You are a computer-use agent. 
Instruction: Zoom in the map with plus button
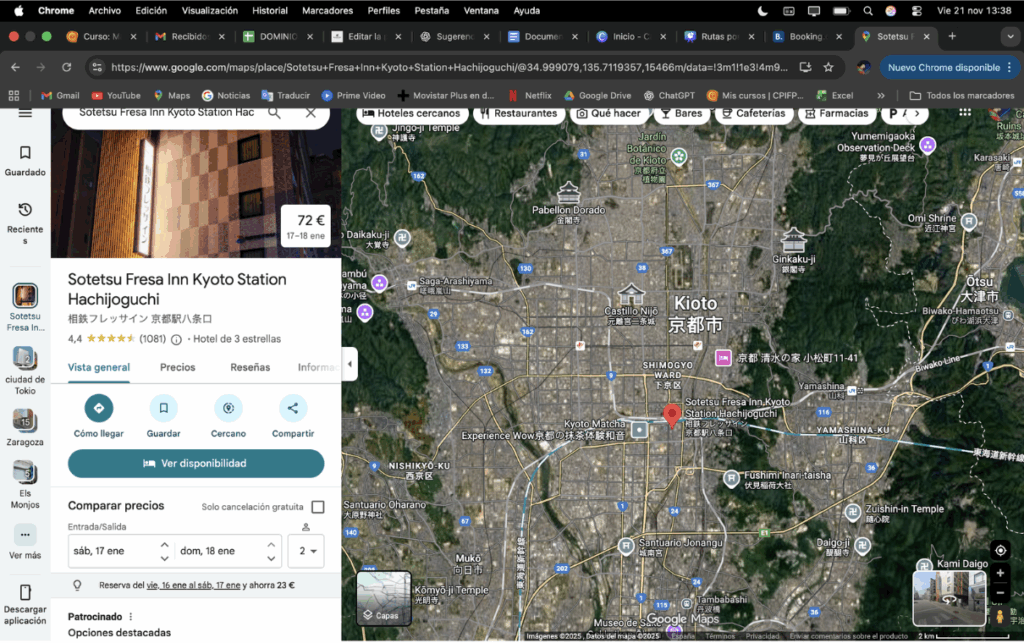tap(1000, 573)
